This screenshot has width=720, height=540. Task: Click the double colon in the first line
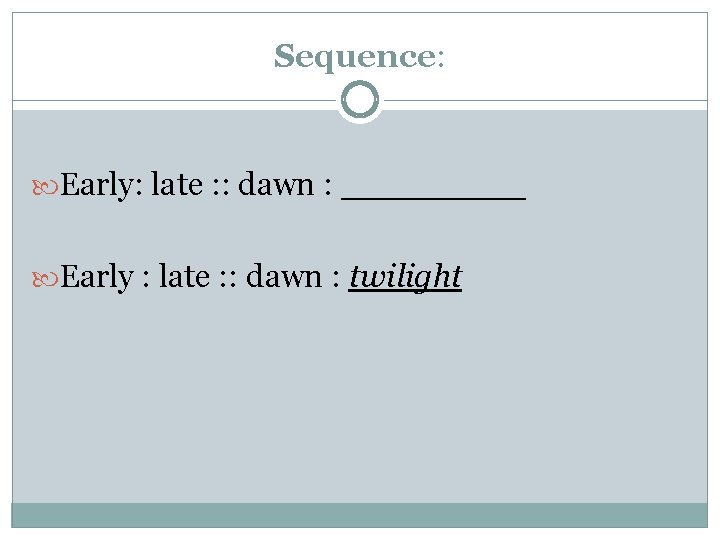pyautogui.click(x=220, y=187)
